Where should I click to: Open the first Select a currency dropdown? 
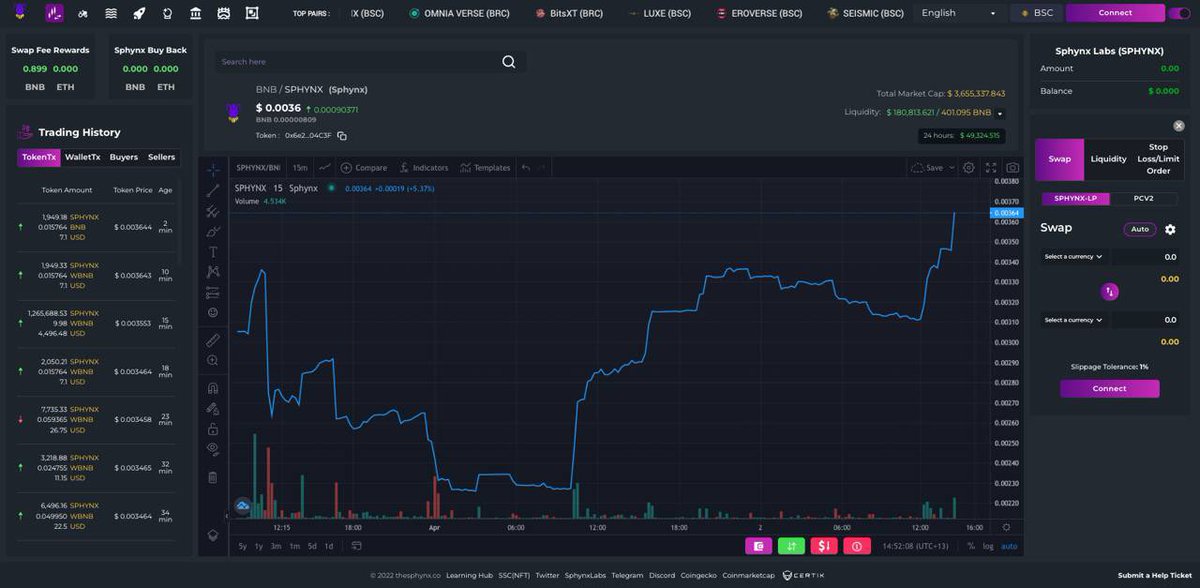1073,257
